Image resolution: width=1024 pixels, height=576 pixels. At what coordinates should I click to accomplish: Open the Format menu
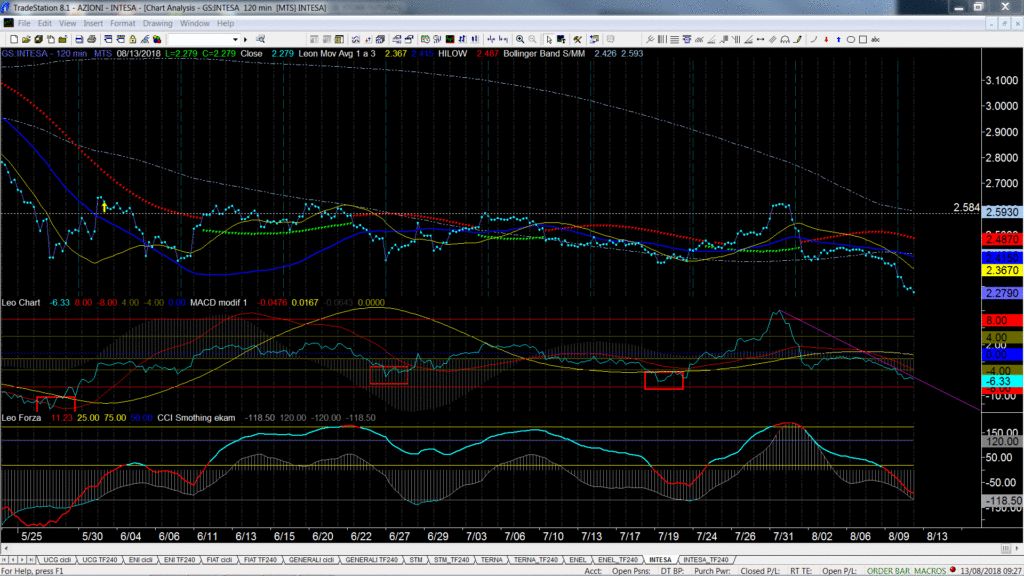click(122, 24)
